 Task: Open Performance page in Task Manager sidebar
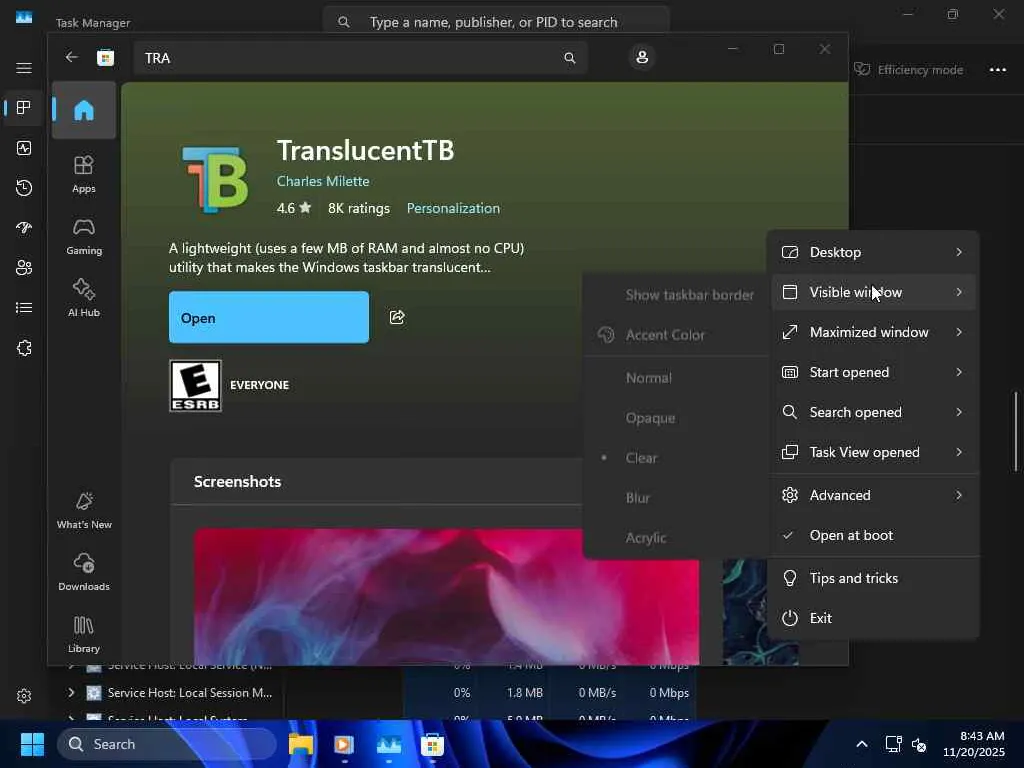[x=24, y=148]
